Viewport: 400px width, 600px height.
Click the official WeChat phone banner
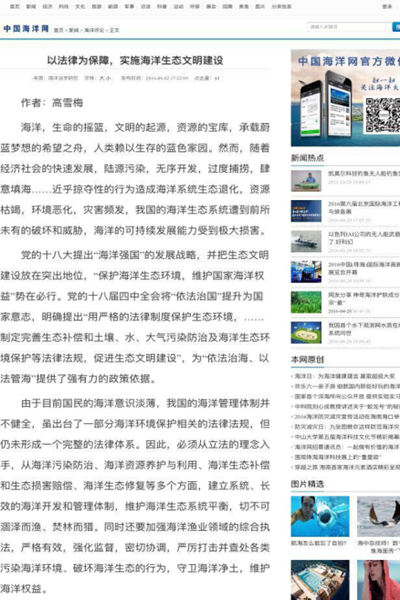coord(345,98)
